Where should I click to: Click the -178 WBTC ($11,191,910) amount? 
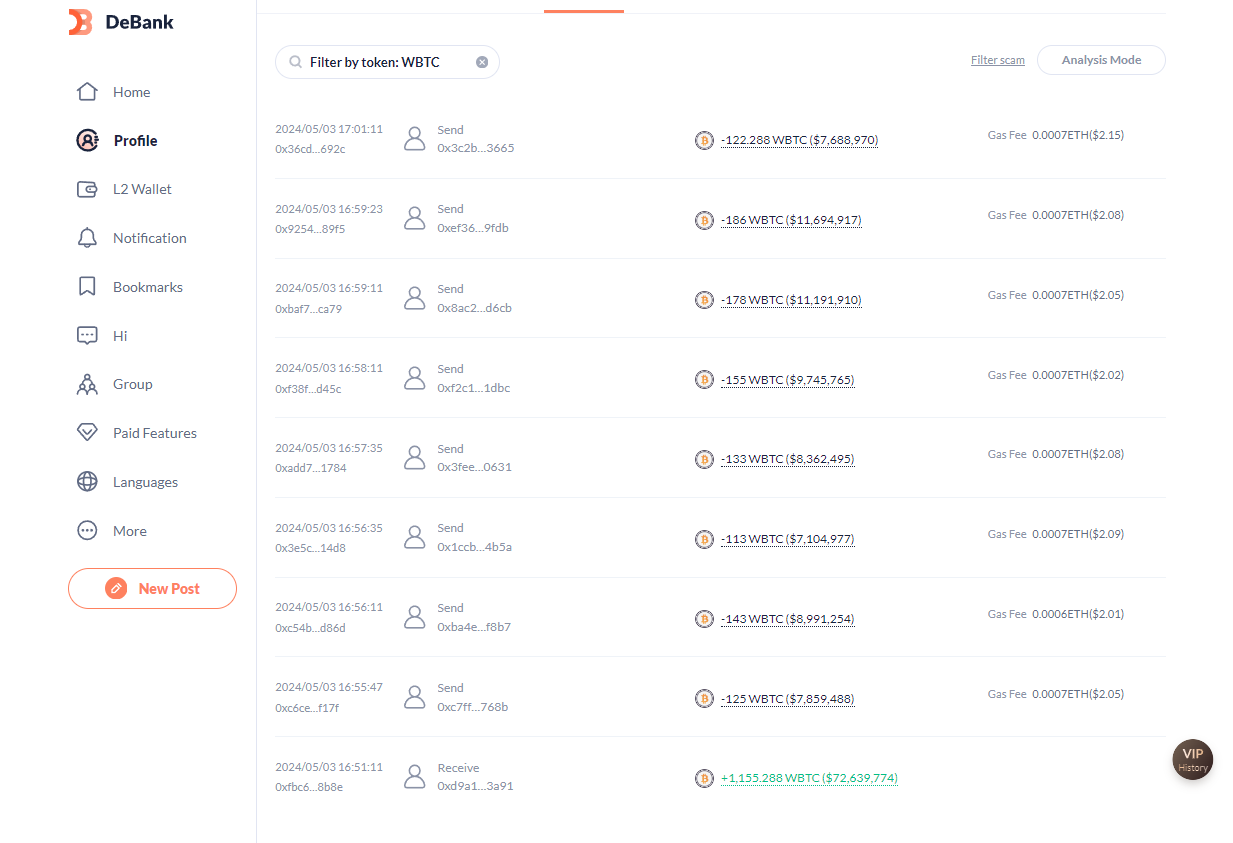[791, 300]
